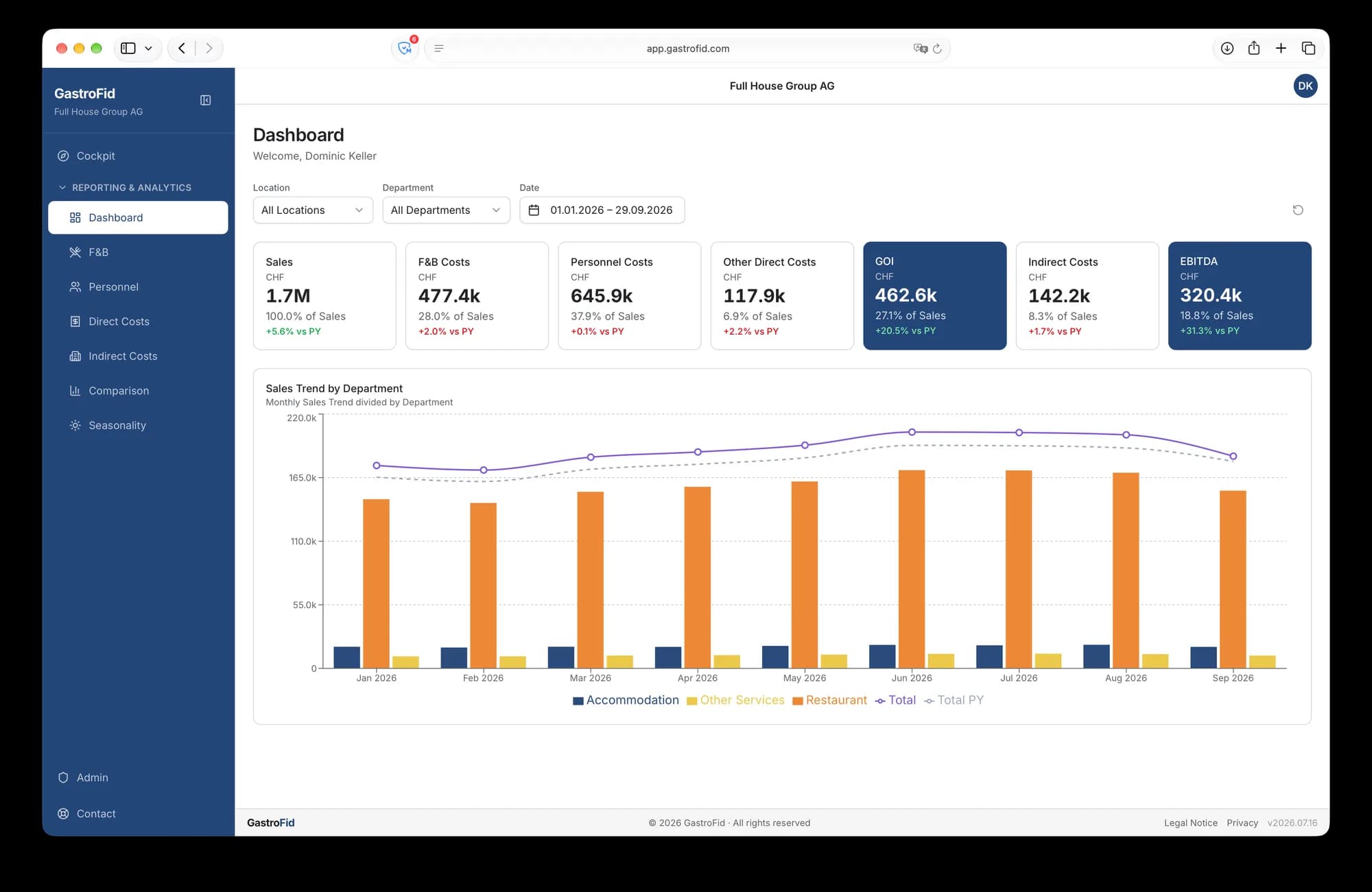Click the Safari privacy shield icon
This screenshot has width=1372, height=892.
(x=405, y=48)
